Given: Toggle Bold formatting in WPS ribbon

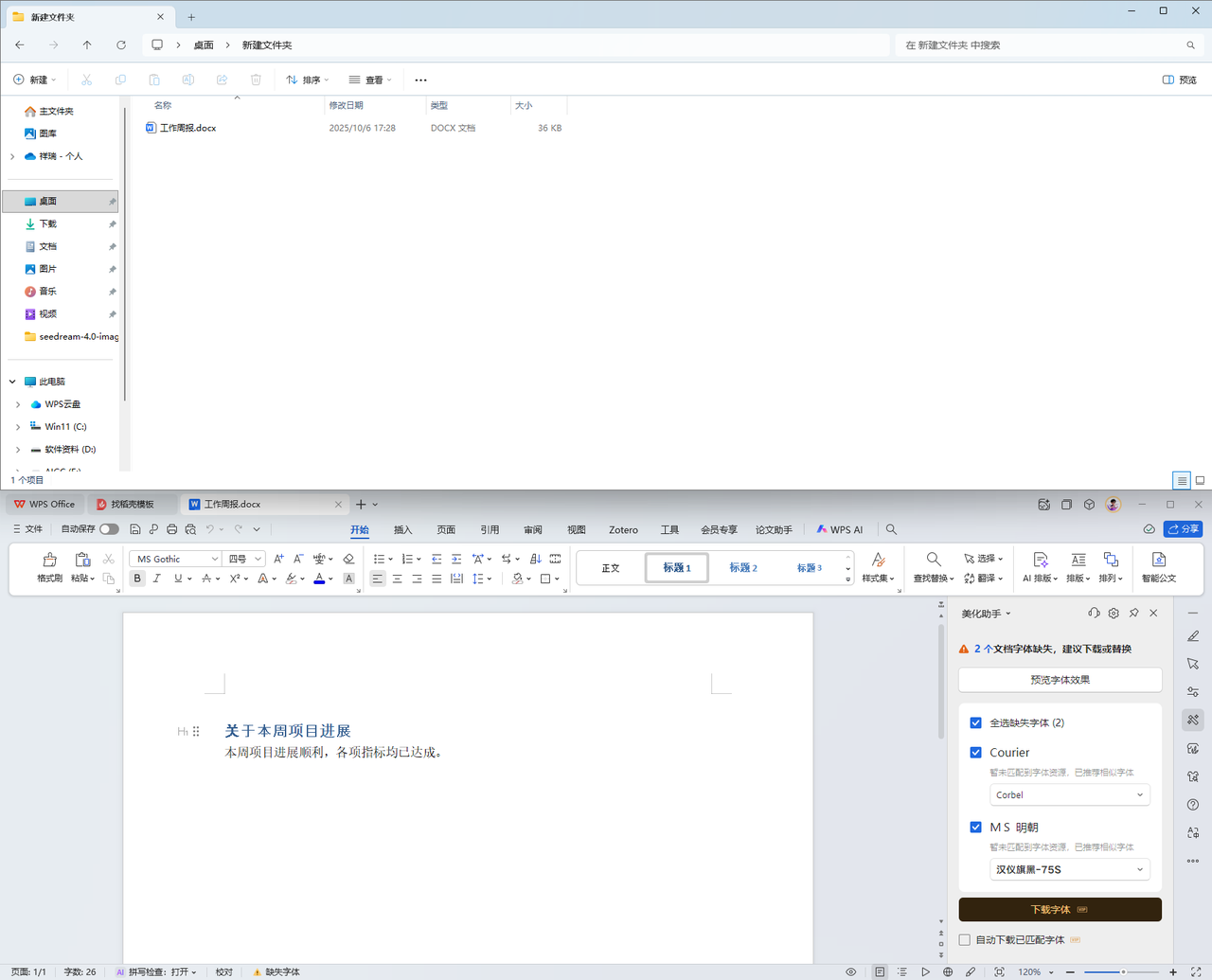Looking at the screenshot, I should (137, 579).
